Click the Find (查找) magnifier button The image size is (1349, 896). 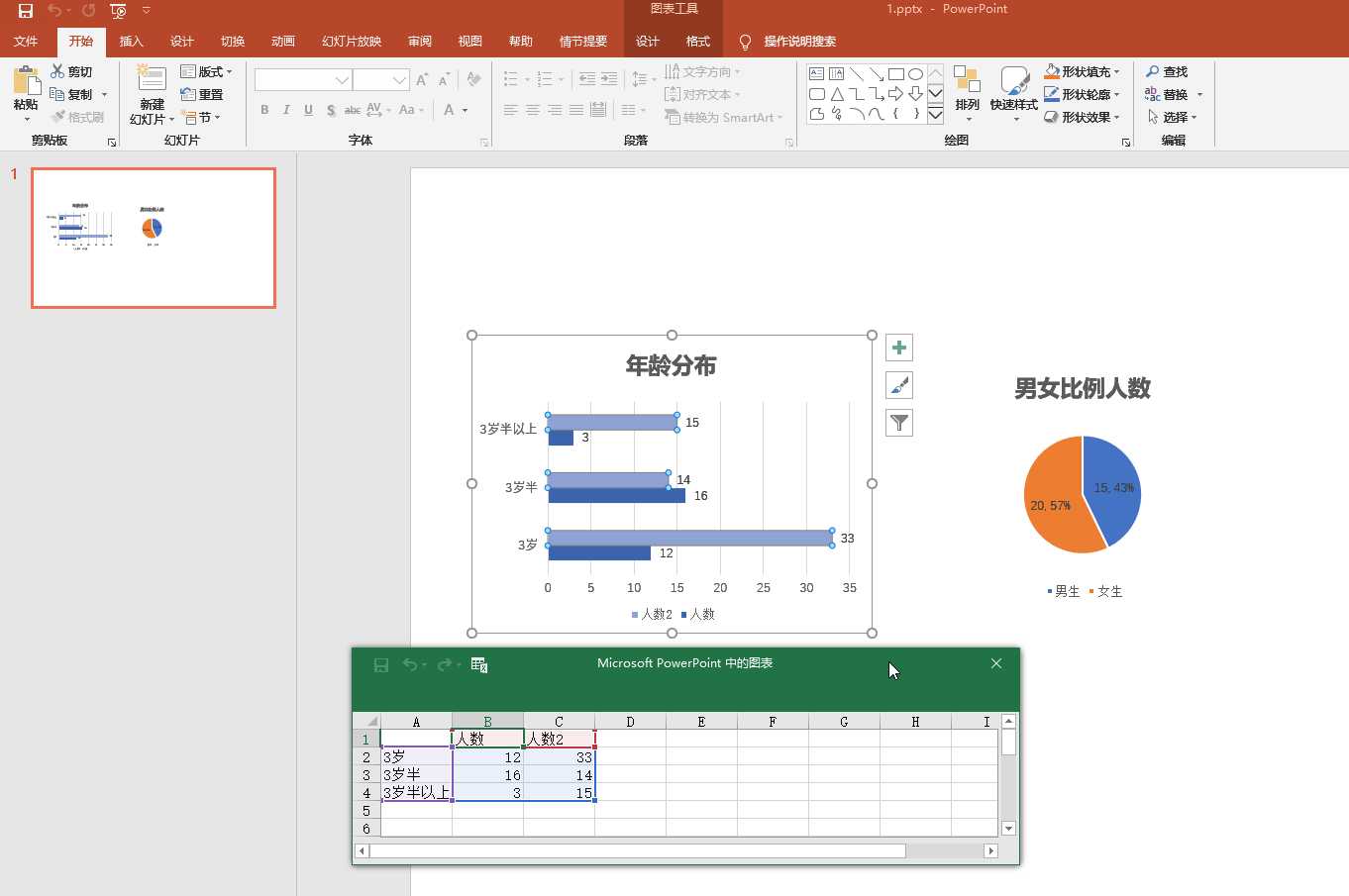click(1166, 71)
